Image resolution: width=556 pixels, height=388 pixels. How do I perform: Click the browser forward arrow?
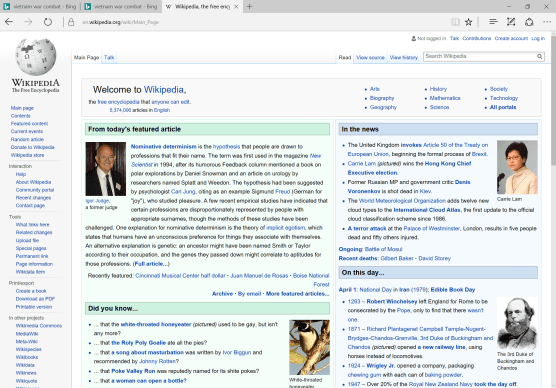pyautogui.click(x=28, y=22)
